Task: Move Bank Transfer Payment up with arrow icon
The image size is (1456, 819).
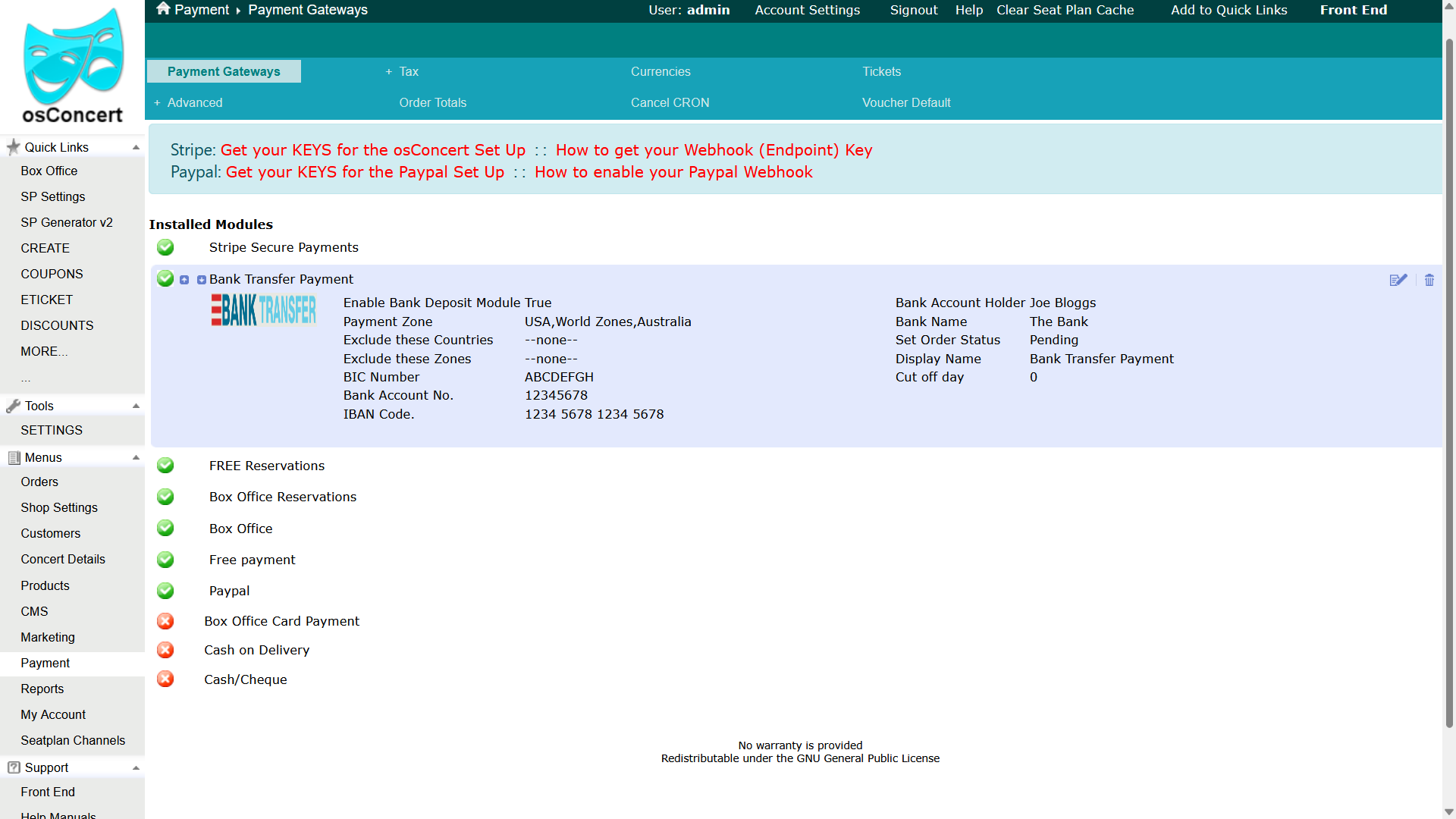Action: [184, 280]
